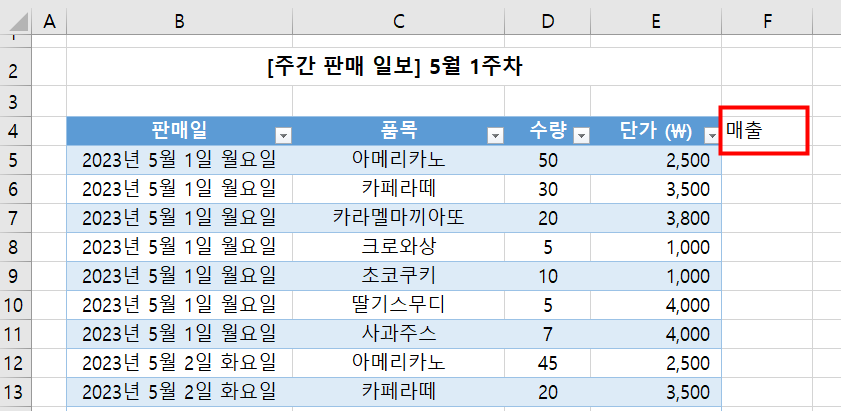Click the 수량 header cell

pyautogui.click(x=548, y=131)
